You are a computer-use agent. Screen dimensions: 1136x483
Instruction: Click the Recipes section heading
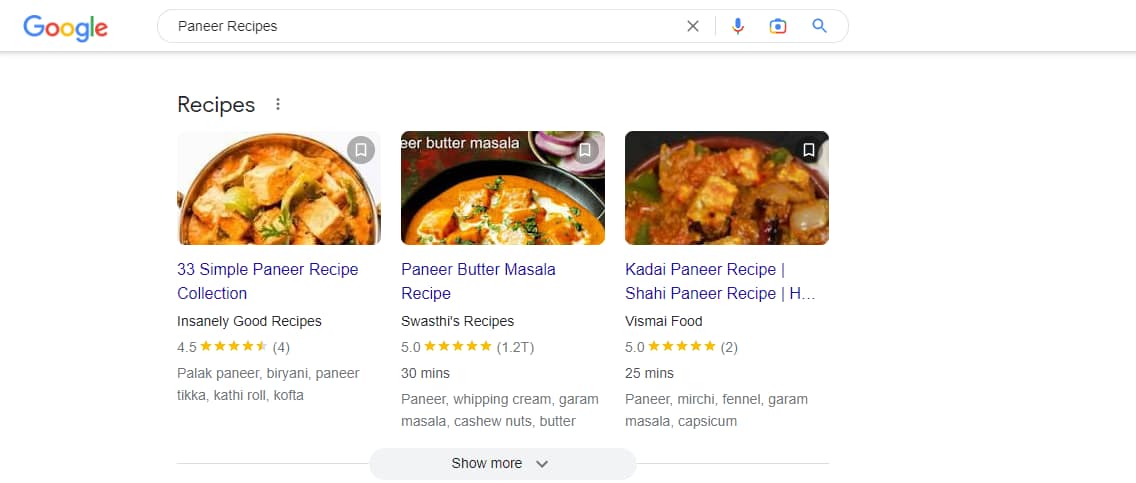coord(216,104)
